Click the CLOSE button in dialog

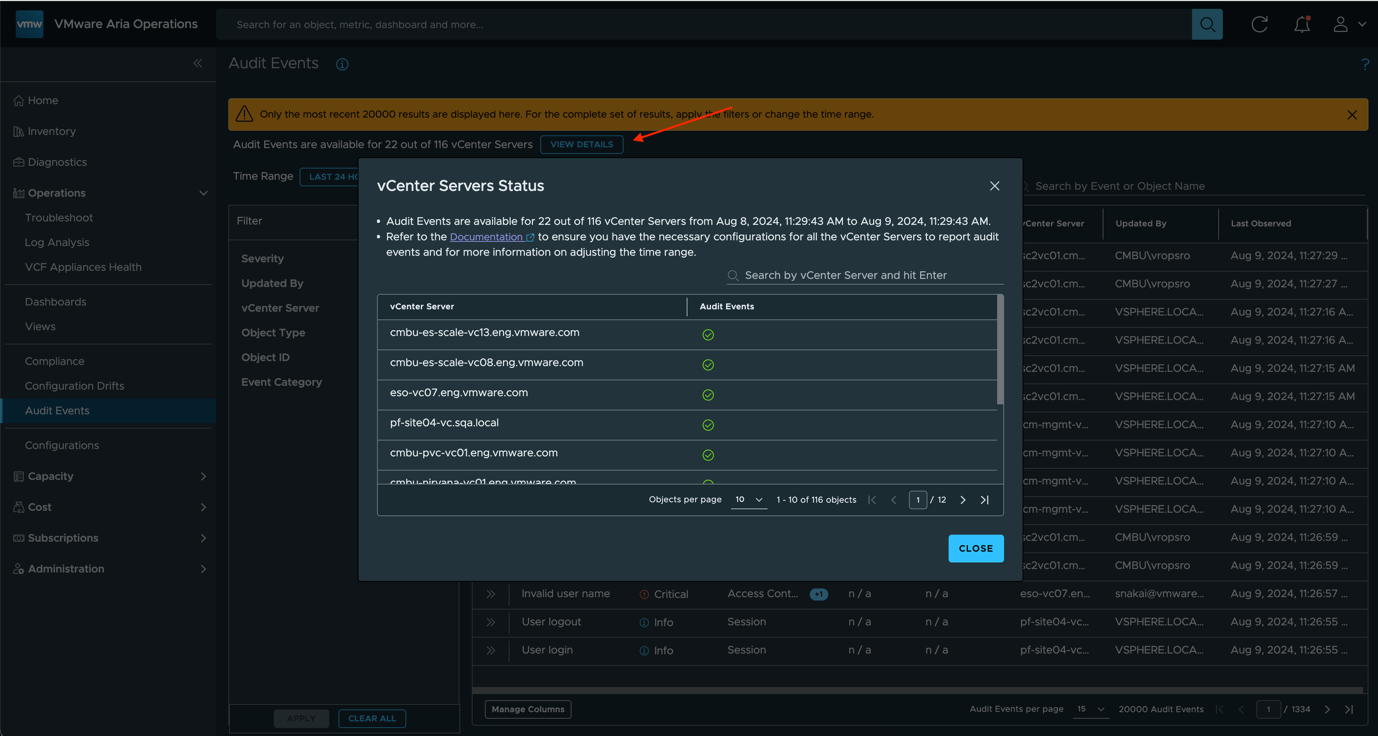[x=976, y=549]
